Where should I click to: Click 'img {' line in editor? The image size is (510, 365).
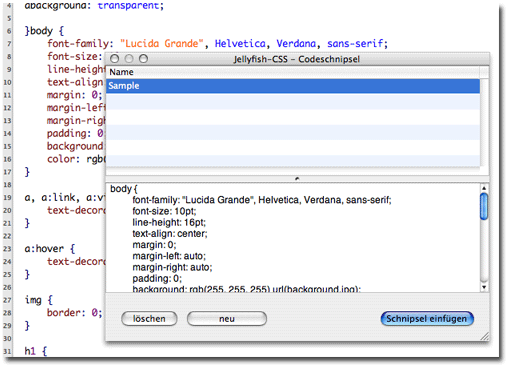click(38, 300)
